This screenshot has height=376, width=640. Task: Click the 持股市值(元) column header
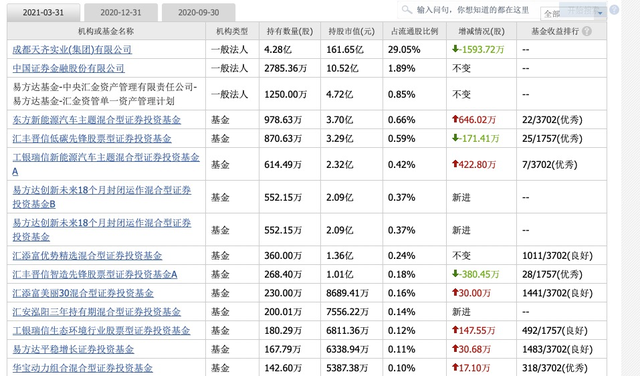coord(351,31)
